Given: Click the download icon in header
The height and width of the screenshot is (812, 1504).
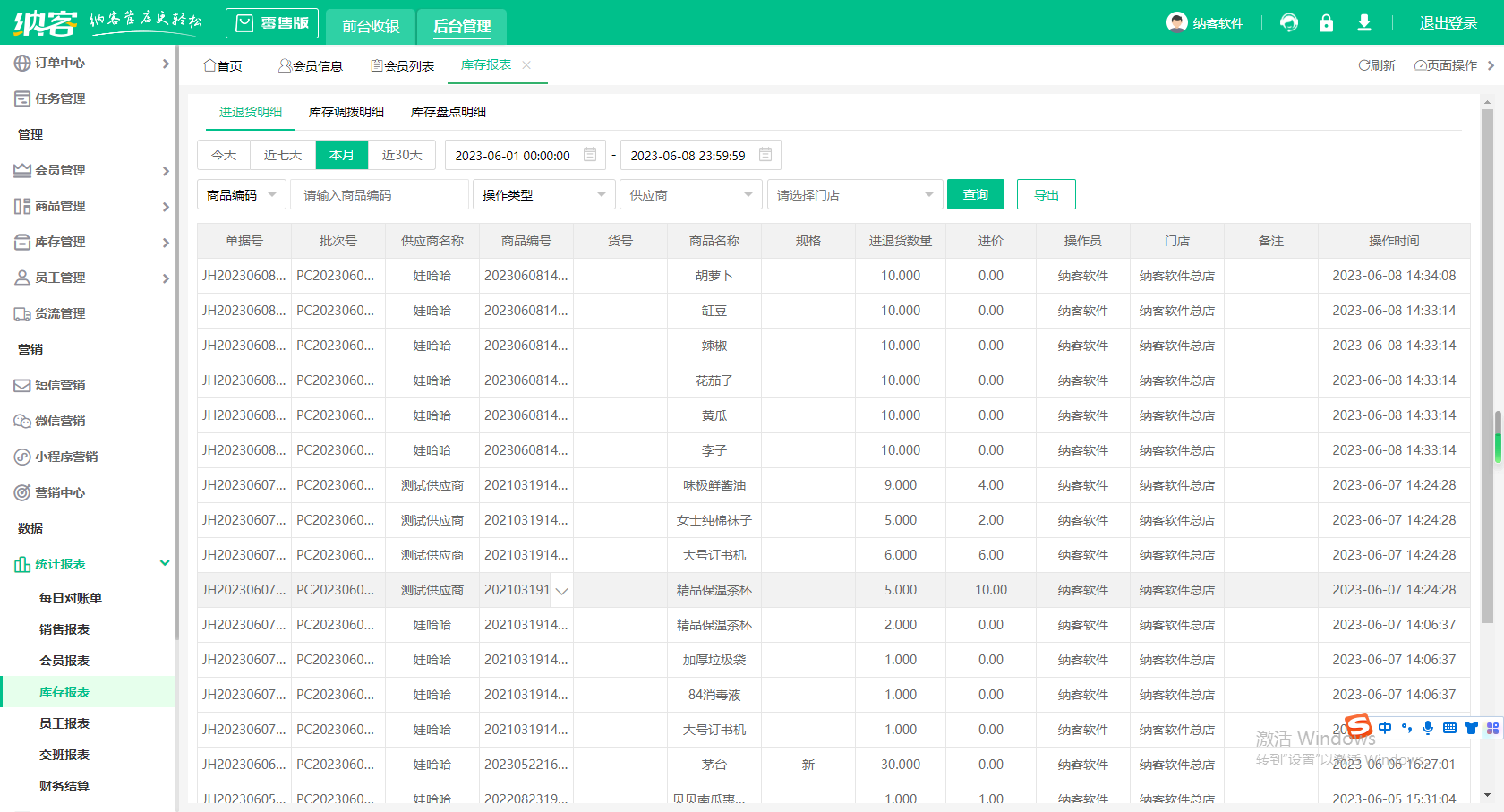Looking at the screenshot, I should [1363, 22].
